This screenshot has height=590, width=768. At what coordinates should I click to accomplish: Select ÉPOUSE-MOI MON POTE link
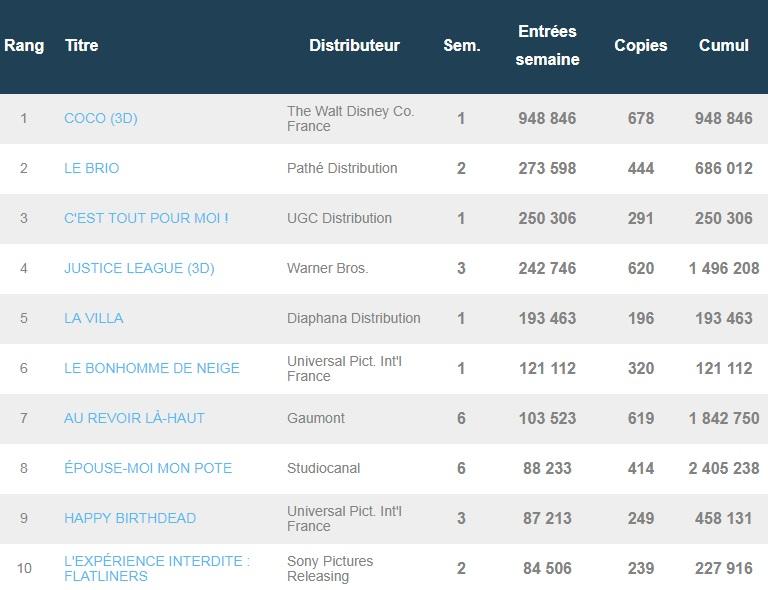(147, 468)
